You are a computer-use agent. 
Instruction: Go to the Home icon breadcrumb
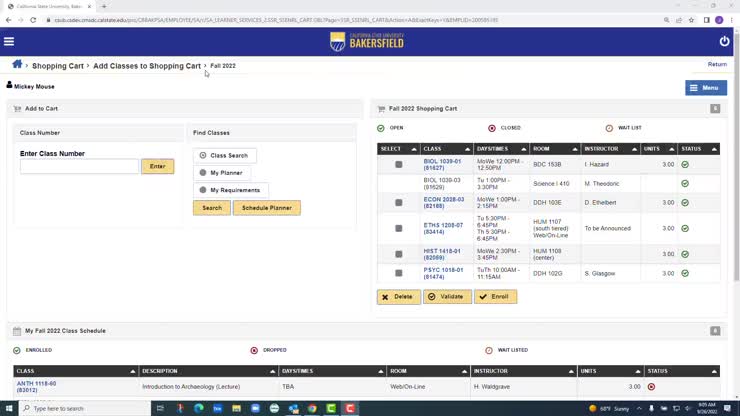17,64
